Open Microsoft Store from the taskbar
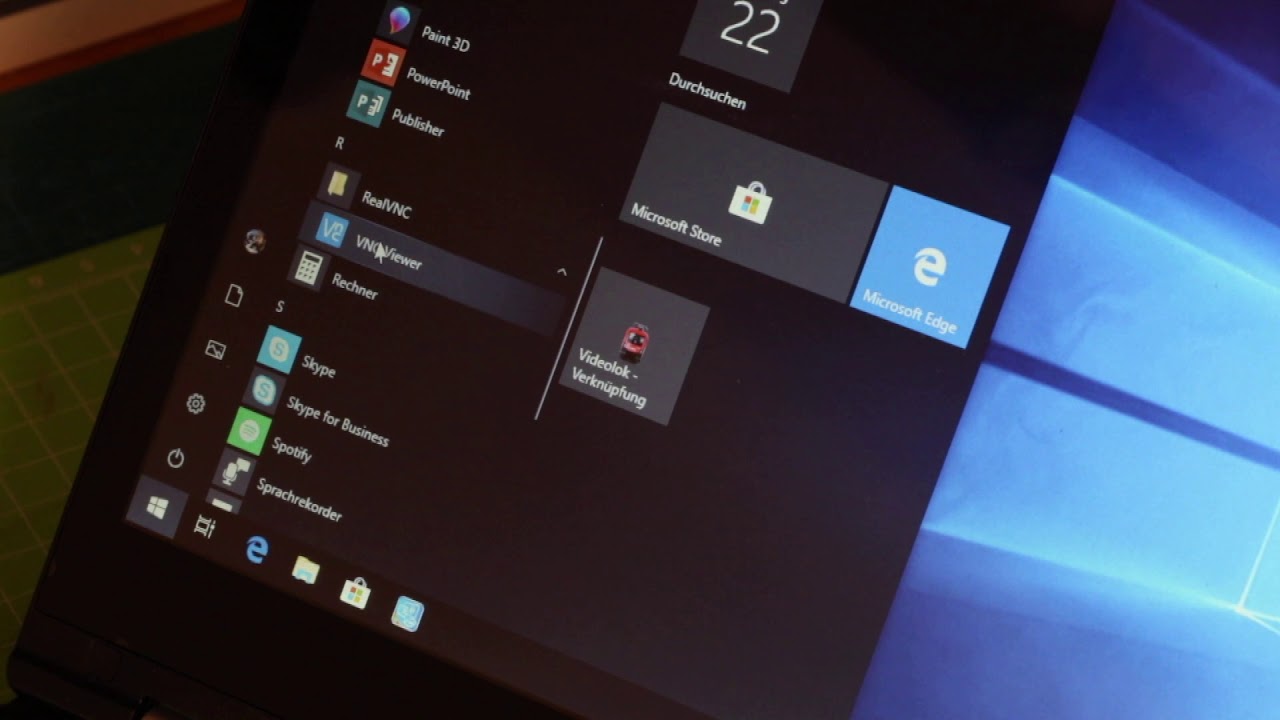1280x720 pixels. coord(355,593)
